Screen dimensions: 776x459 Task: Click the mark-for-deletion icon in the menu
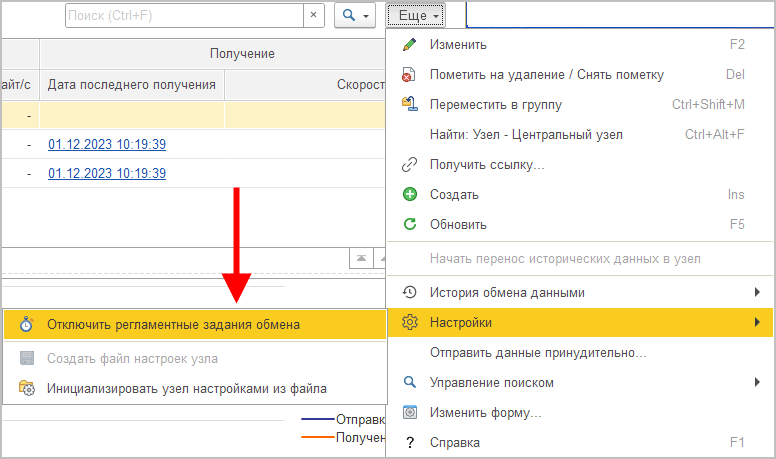pyautogui.click(x=409, y=75)
